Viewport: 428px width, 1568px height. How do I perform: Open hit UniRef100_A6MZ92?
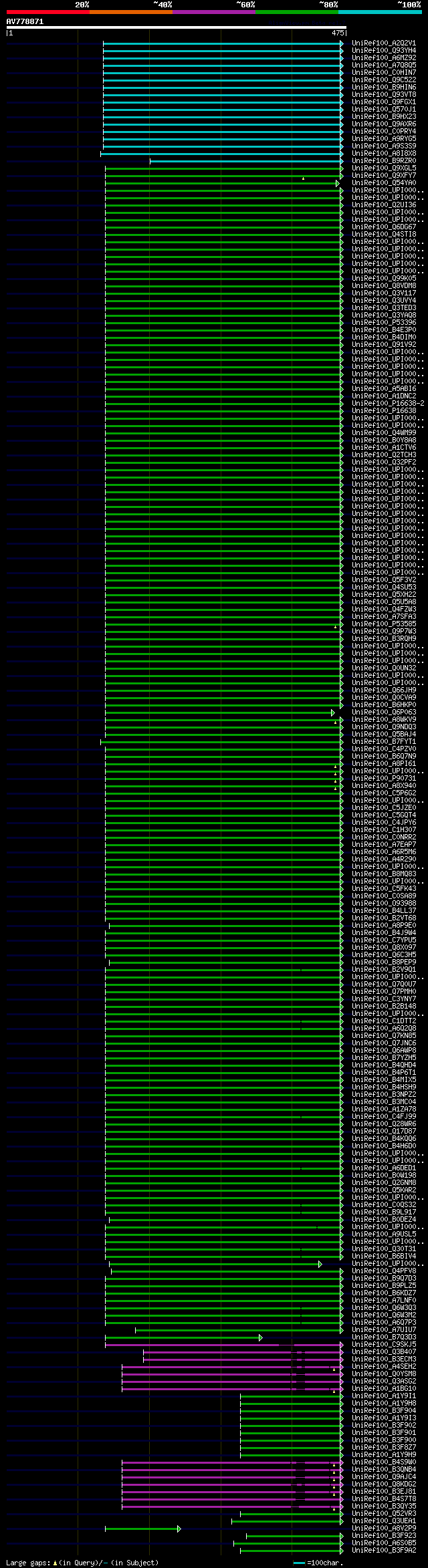pos(384,57)
